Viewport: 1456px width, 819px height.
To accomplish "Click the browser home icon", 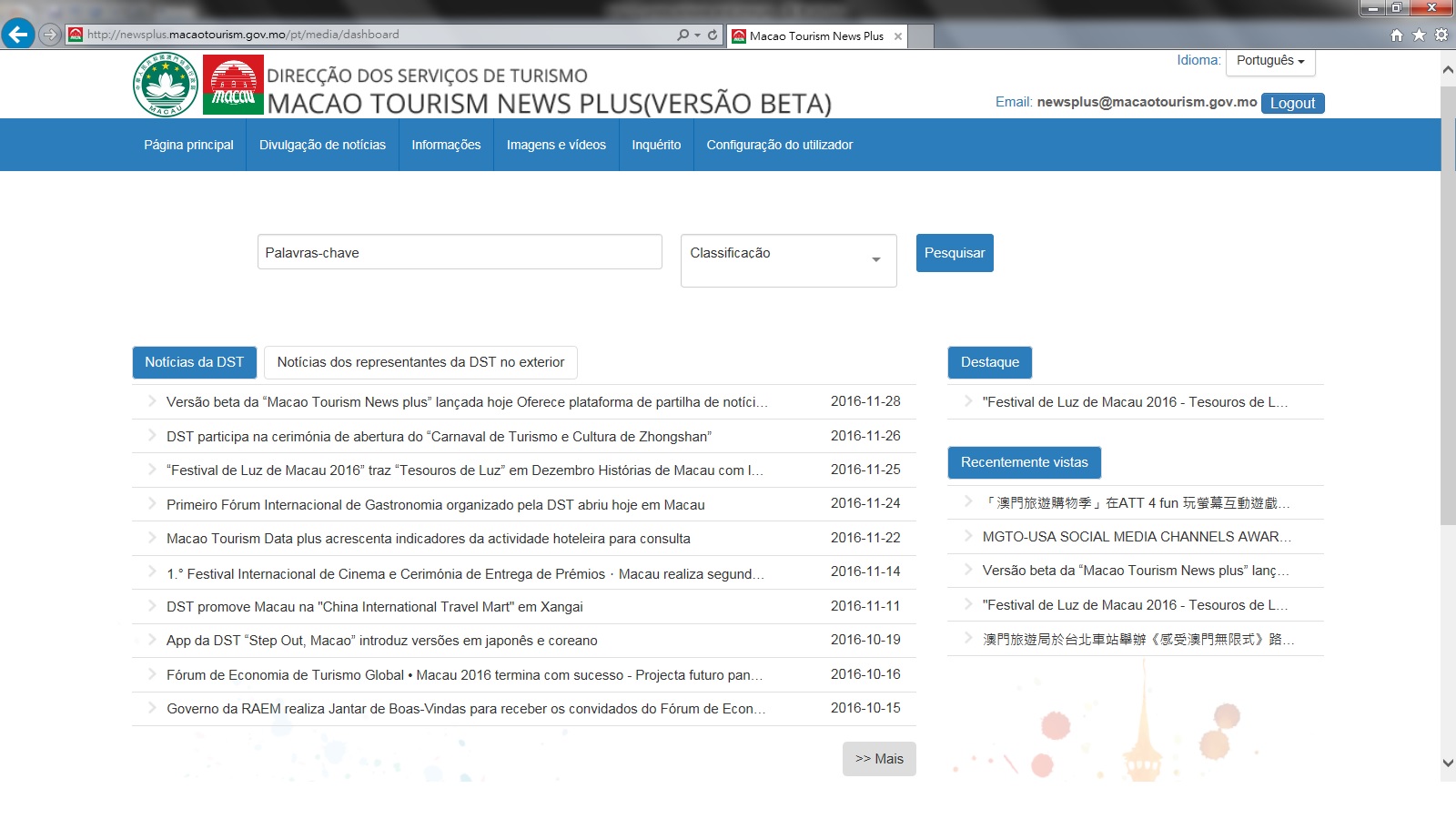I will pos(1397,35).
